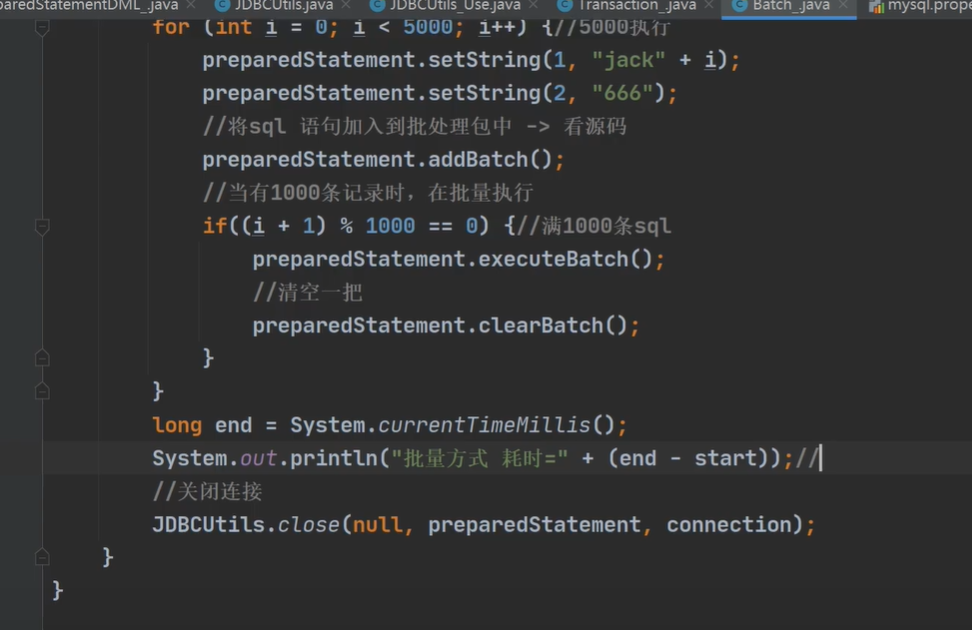Switch to the Transaction_.java tab

coord(637,6)
